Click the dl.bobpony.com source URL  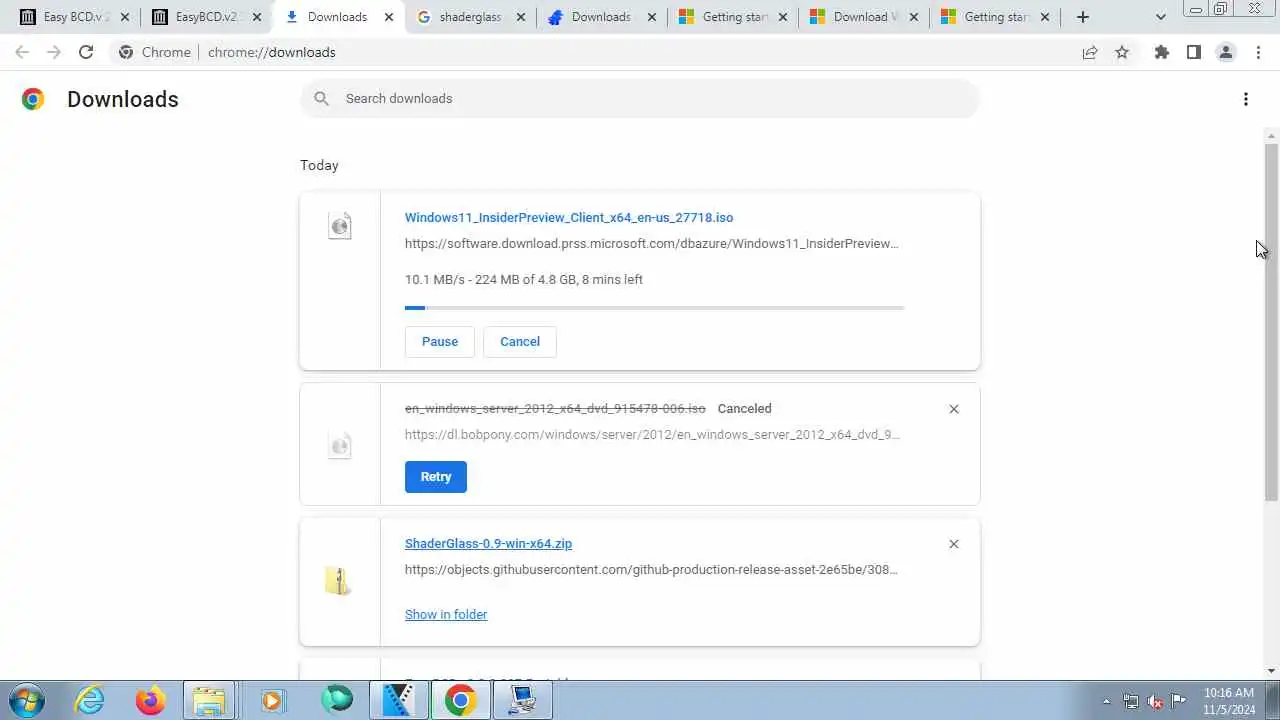pos(652,435)
